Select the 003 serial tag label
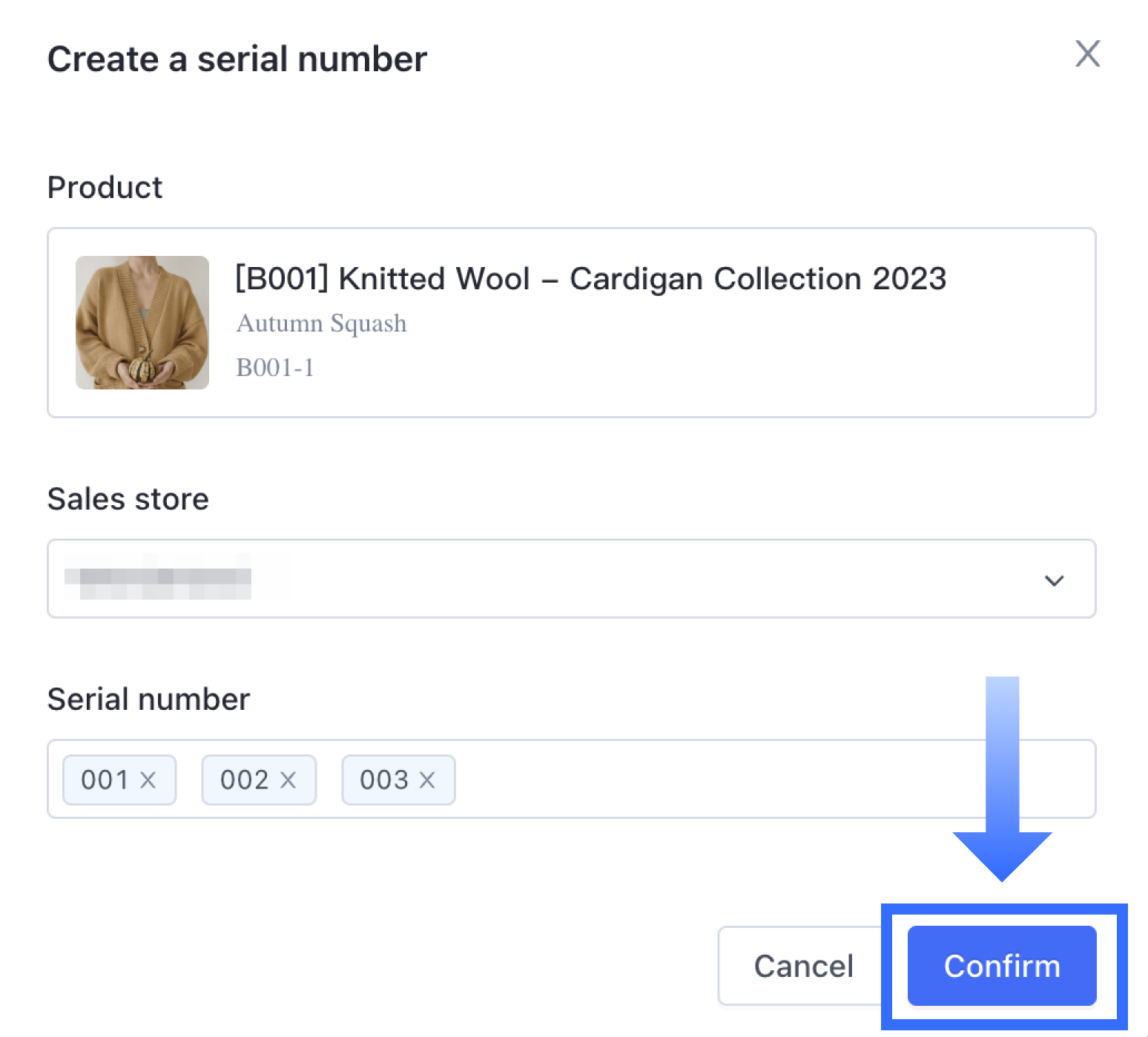 (x=383, y=780)
